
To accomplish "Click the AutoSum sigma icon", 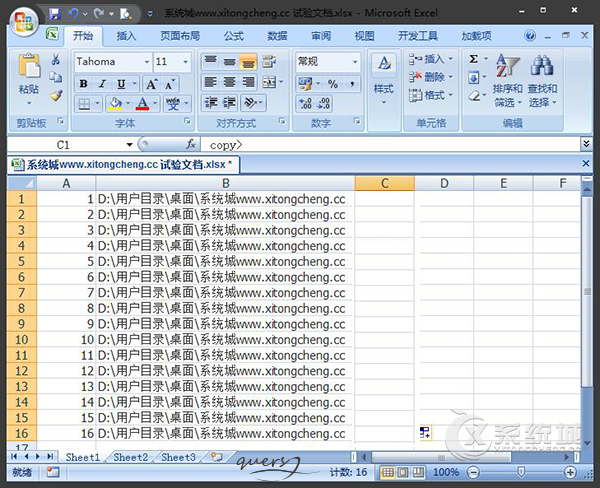I will (474, 59).
